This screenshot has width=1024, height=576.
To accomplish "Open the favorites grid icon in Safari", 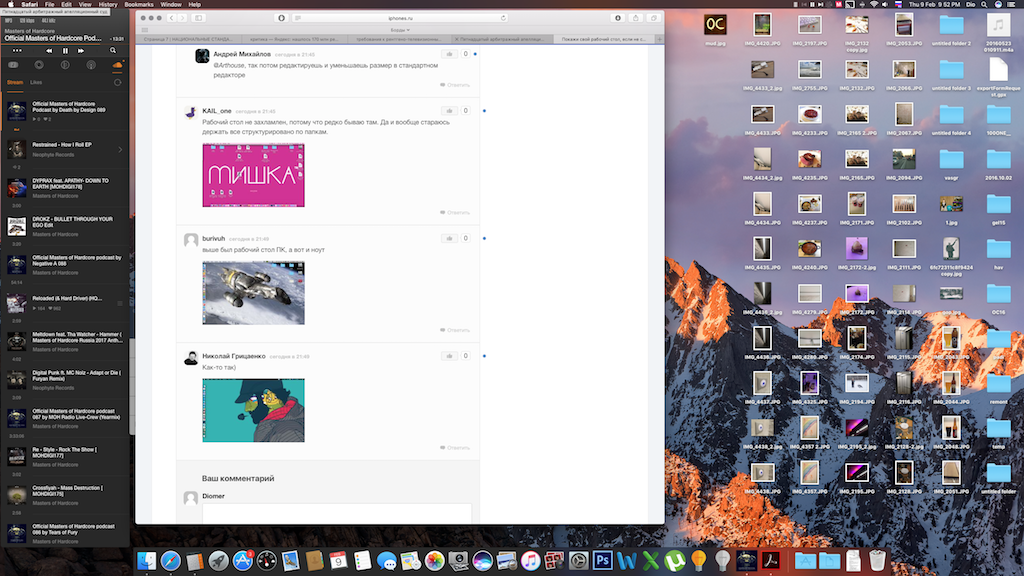I will click(x=145, y=30).
